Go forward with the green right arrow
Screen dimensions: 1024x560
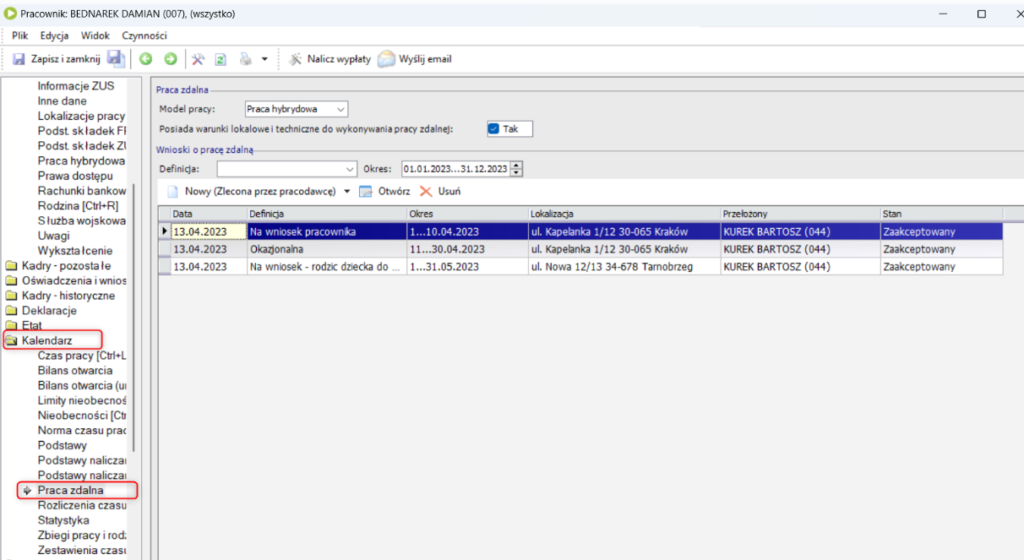pos(171,59)
